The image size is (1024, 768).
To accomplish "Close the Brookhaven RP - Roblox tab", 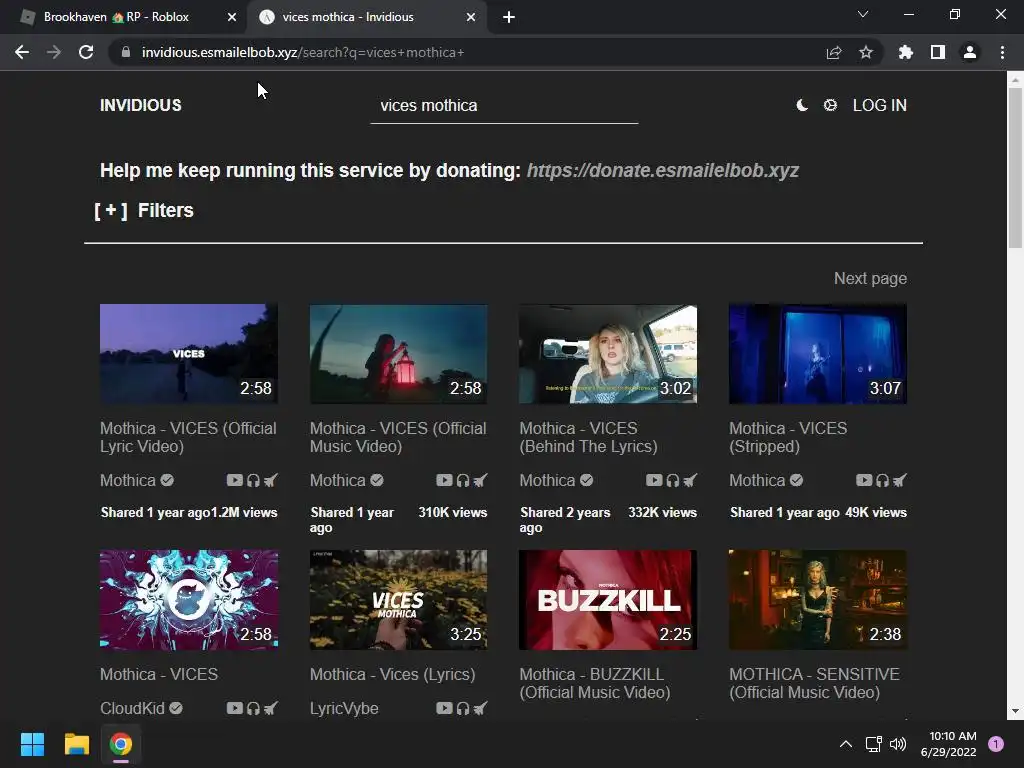I will (x=232, y=17).
